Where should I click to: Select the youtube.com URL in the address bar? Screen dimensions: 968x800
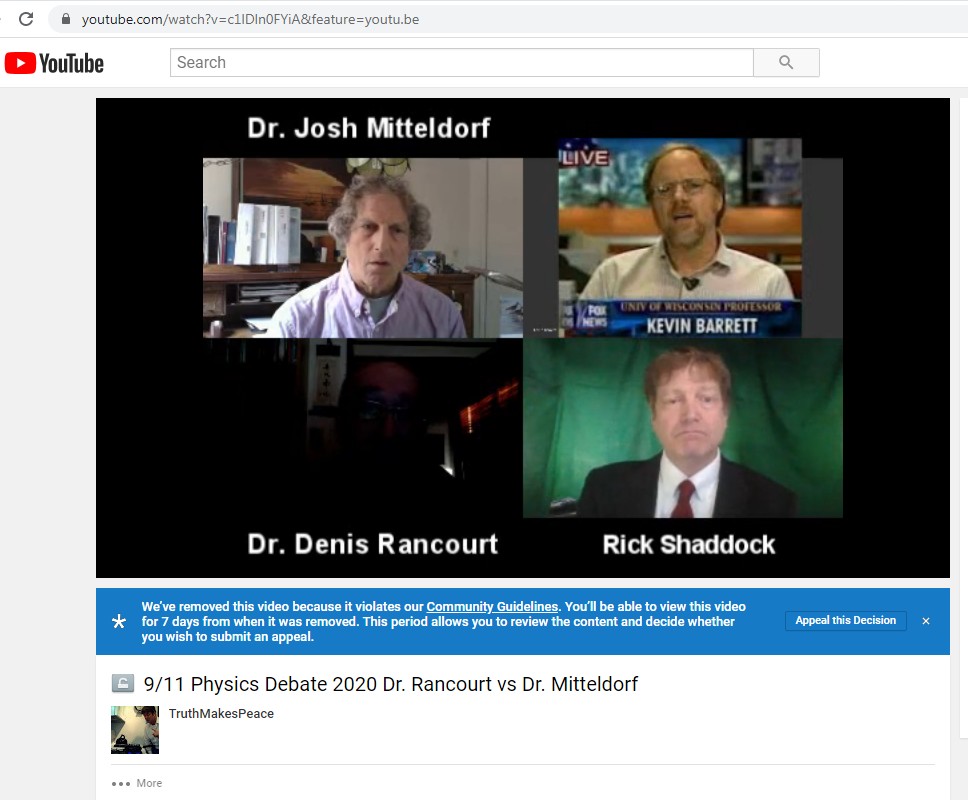(x=250, y=19)
